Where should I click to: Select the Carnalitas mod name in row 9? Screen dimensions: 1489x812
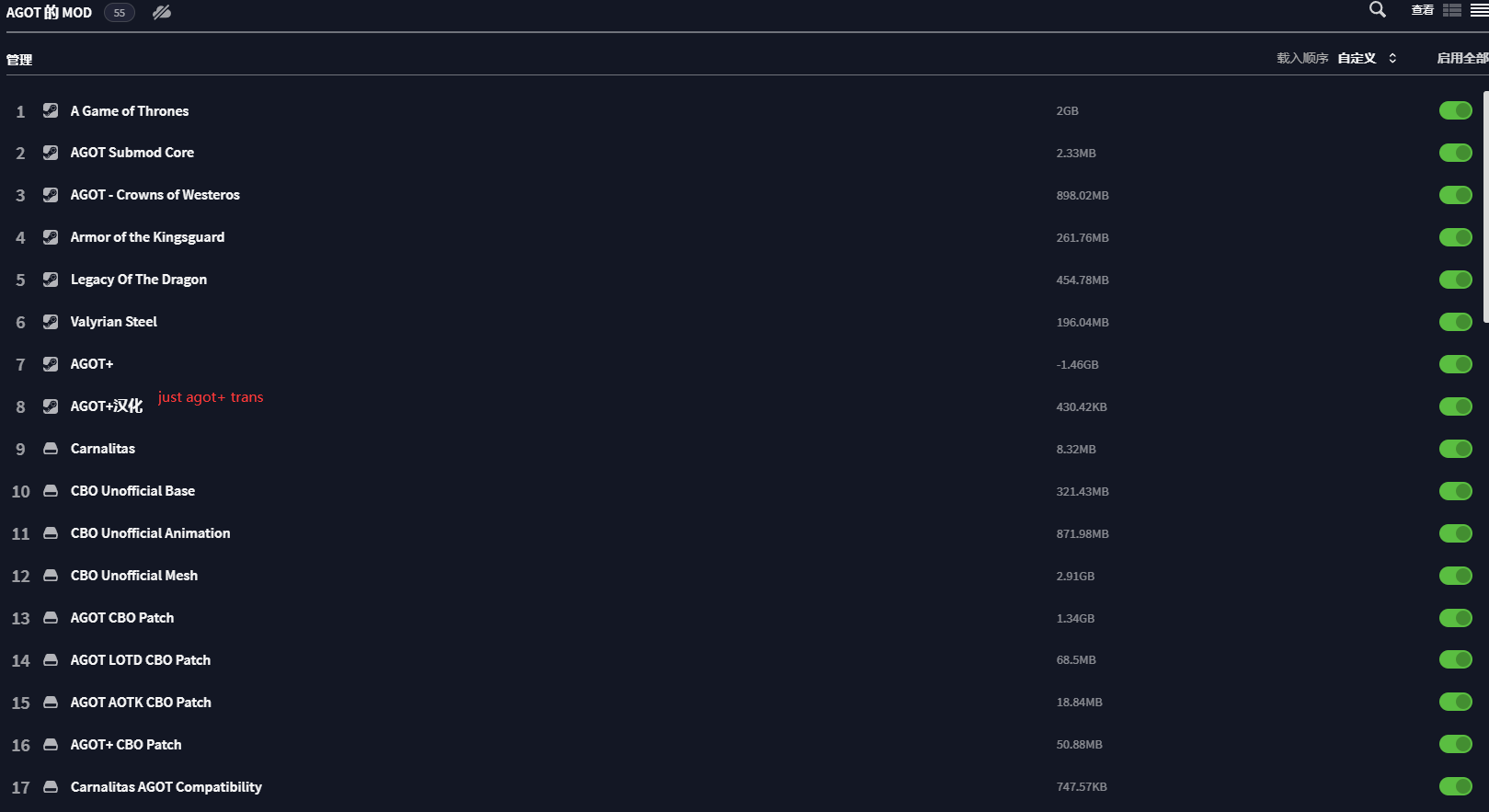pos(103,449)
